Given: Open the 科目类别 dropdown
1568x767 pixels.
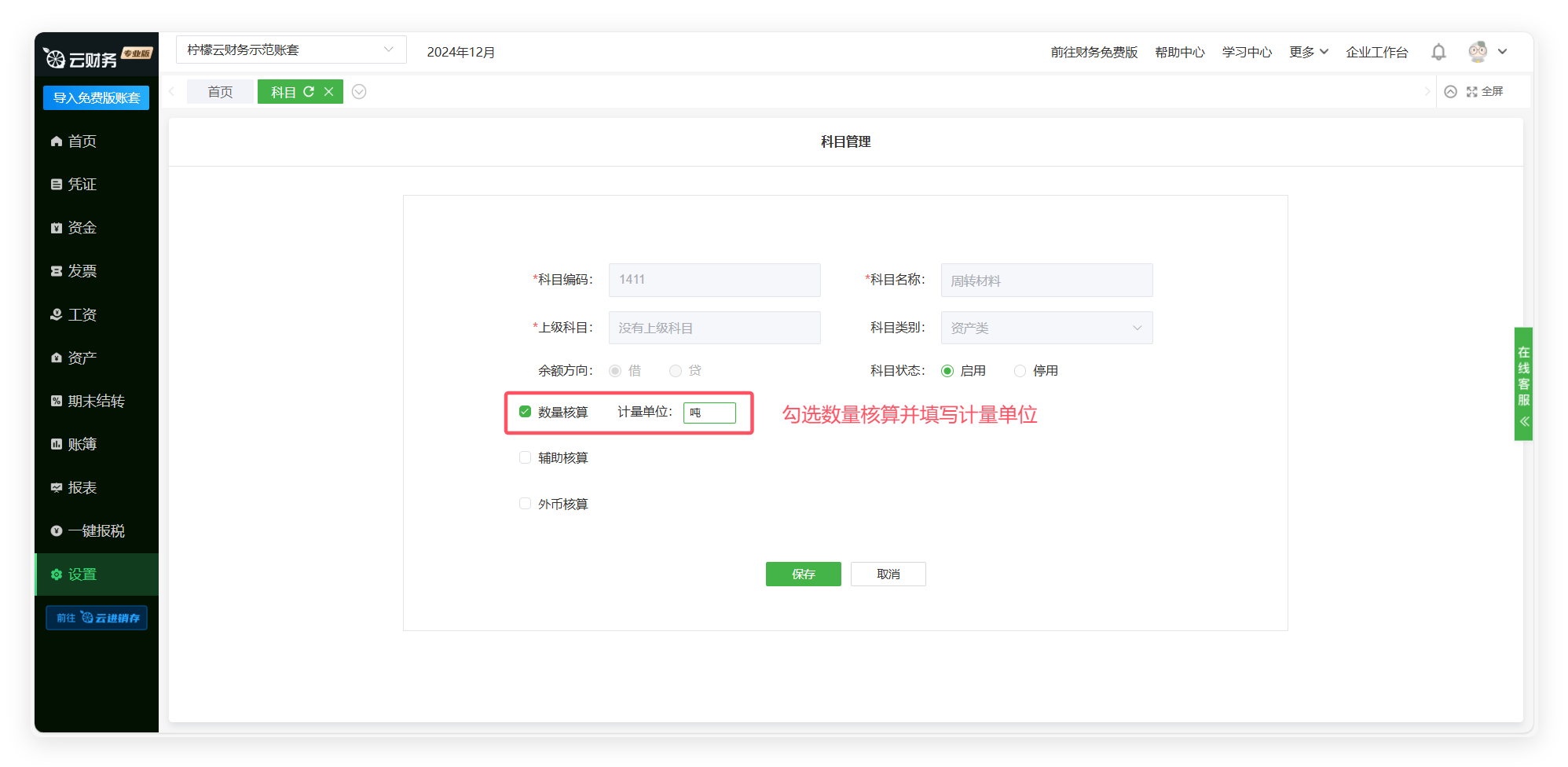Looking at the screenshot, I should (1046, 328).
